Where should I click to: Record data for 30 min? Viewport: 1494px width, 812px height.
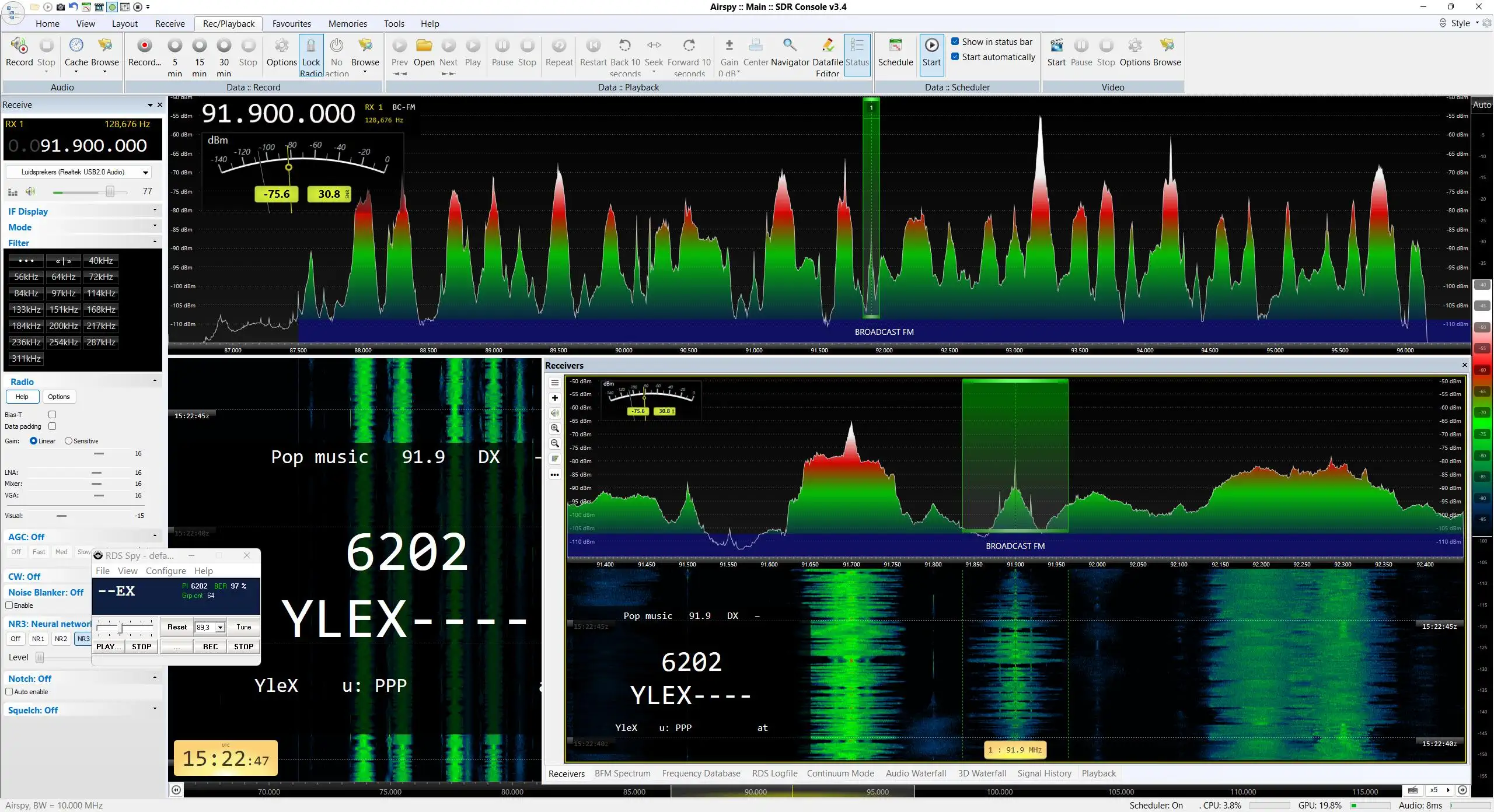click(x=224, y=57)
